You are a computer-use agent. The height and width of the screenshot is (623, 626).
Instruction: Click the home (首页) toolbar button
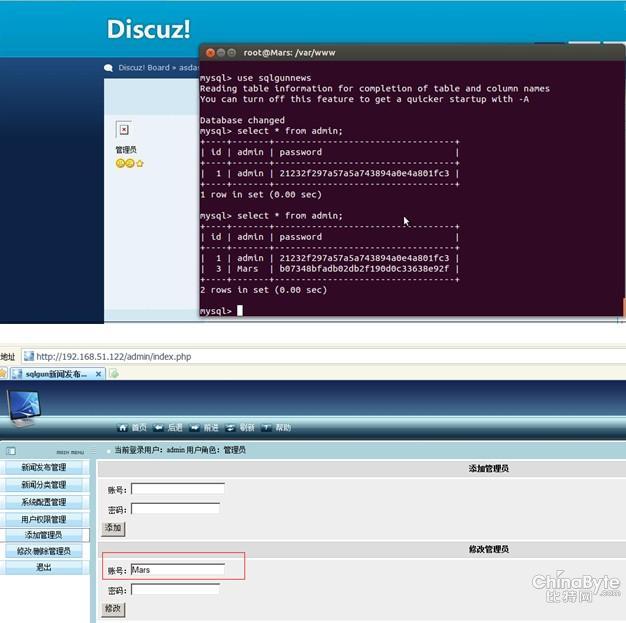[132, 428]
